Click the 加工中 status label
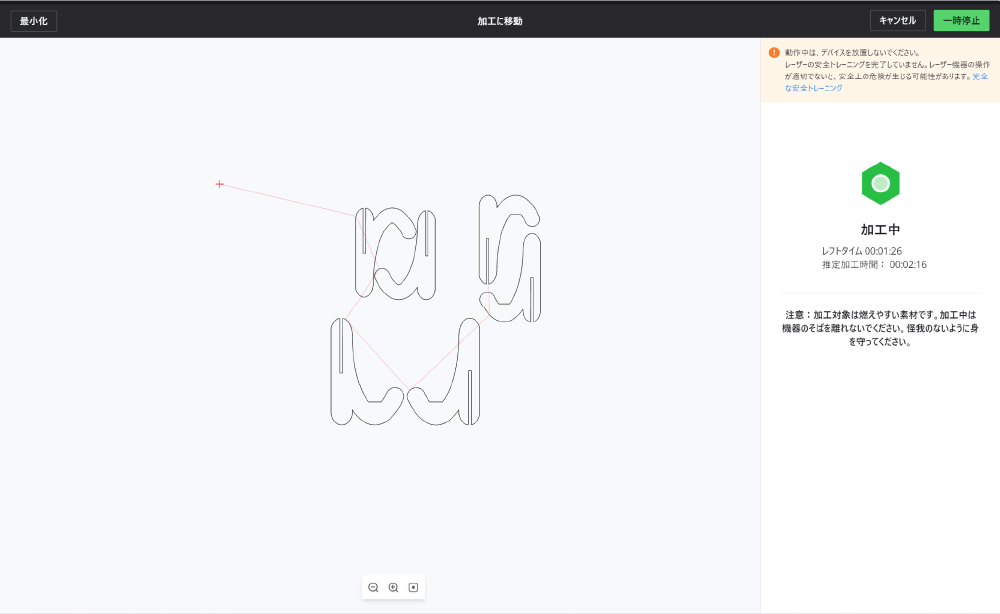Viewport: 1000px width, 614px height. pos(880,230)
